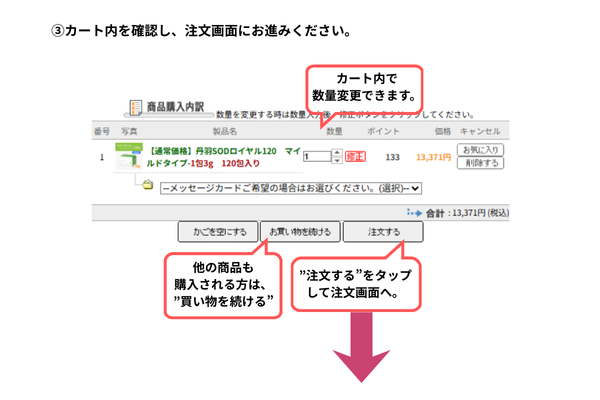Open the message card selection dropdown

(x=291, y=187)
